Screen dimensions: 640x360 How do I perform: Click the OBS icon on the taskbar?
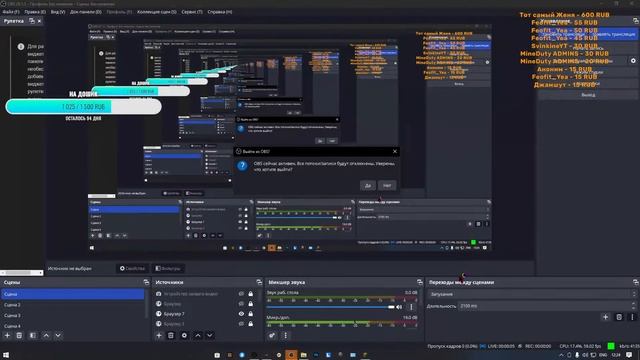click(291, 355)
